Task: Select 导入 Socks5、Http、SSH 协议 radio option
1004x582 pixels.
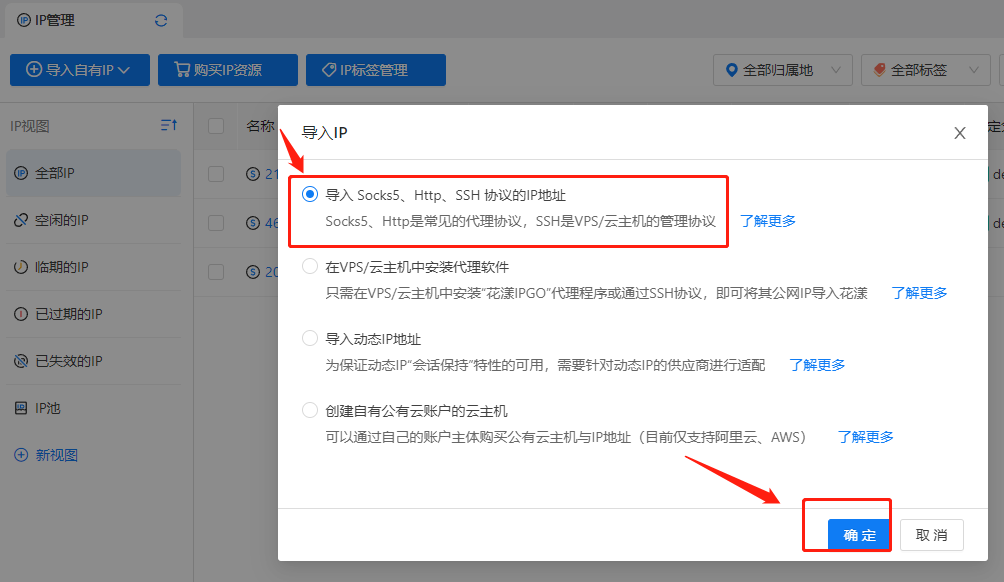Action: (x=310, y=195)
